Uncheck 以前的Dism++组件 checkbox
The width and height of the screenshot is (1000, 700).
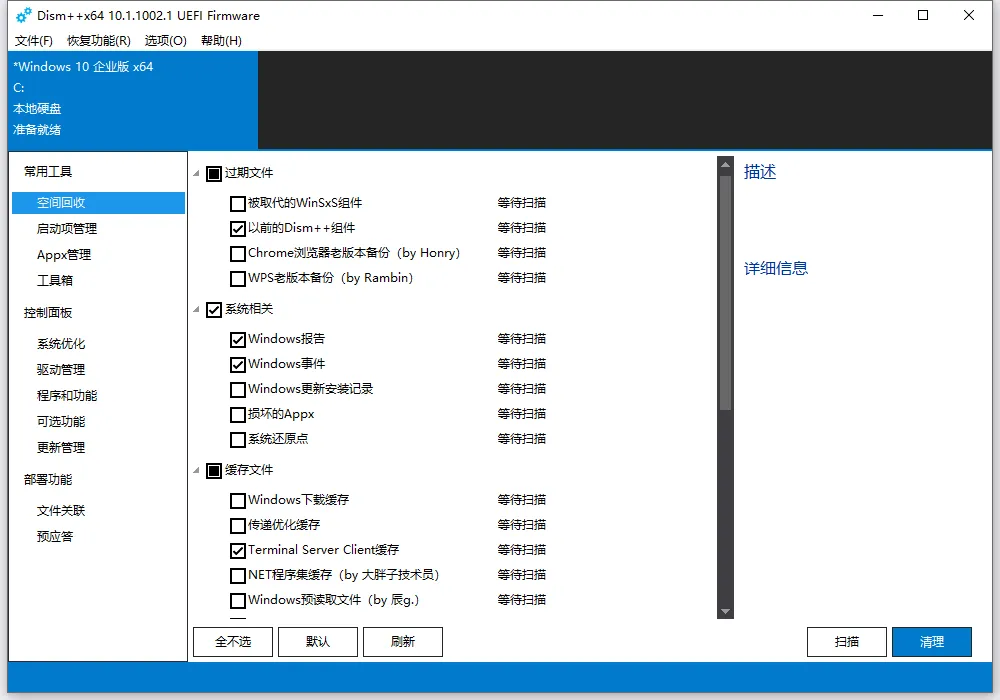click(237, 228)
